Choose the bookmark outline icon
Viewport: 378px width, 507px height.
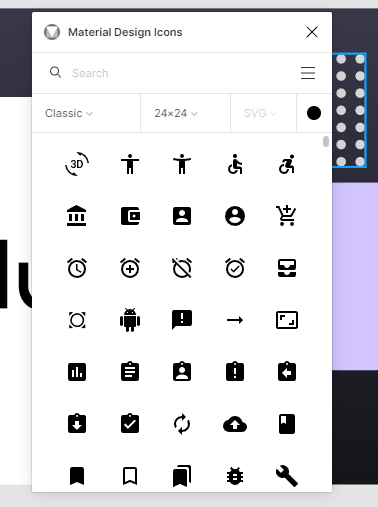pos(130,476)
